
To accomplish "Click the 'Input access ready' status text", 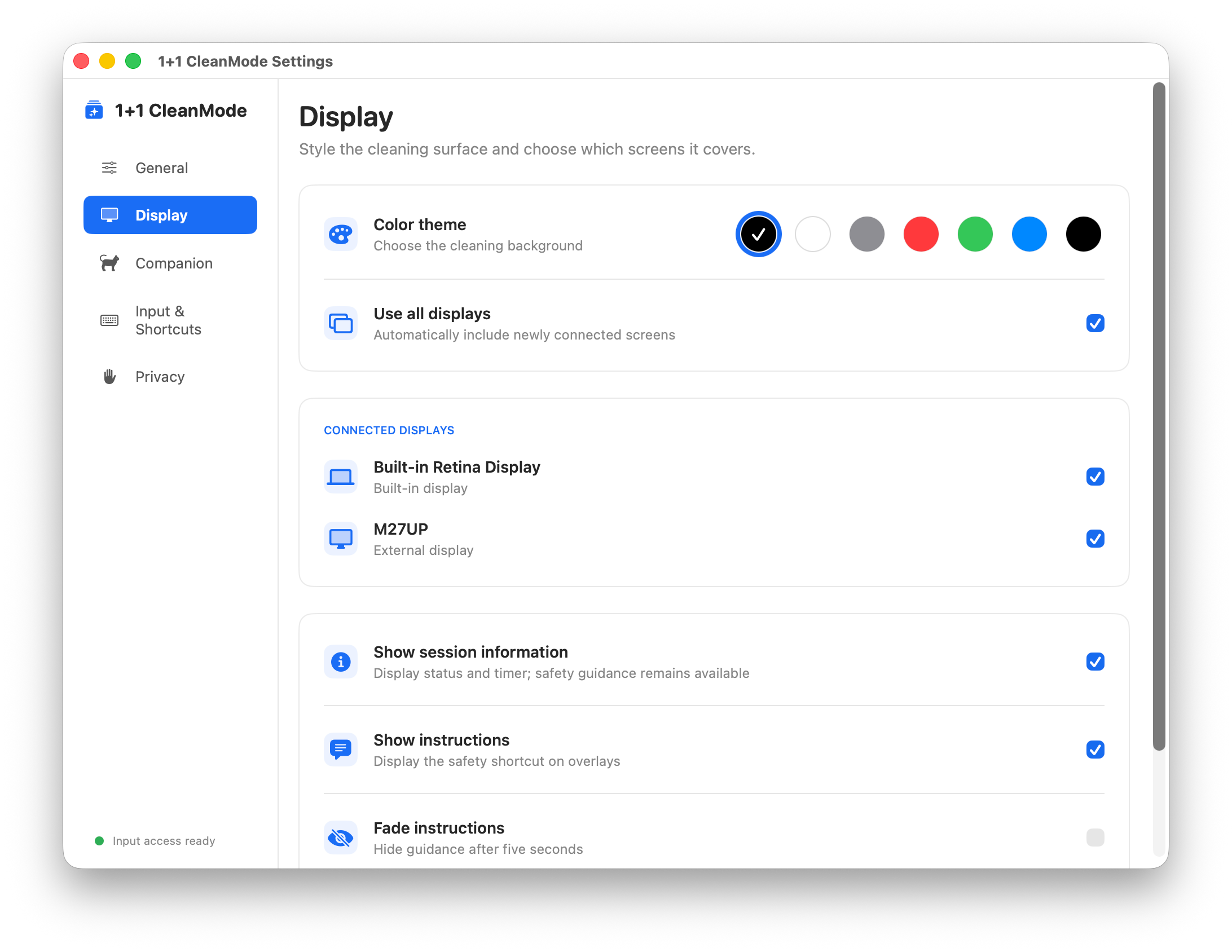I will pos(164,841).
